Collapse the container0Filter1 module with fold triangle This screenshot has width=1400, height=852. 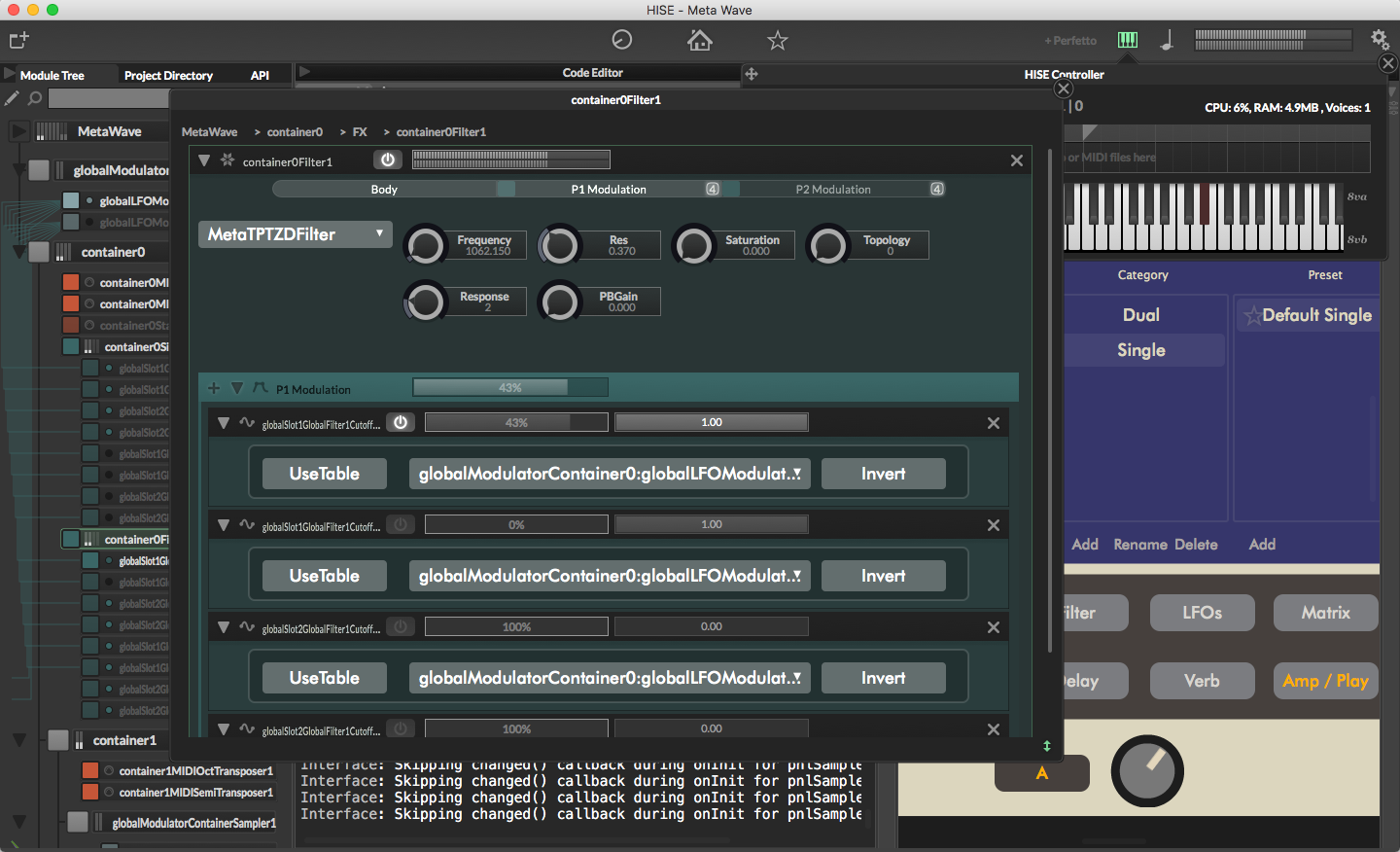pos(204,160)
